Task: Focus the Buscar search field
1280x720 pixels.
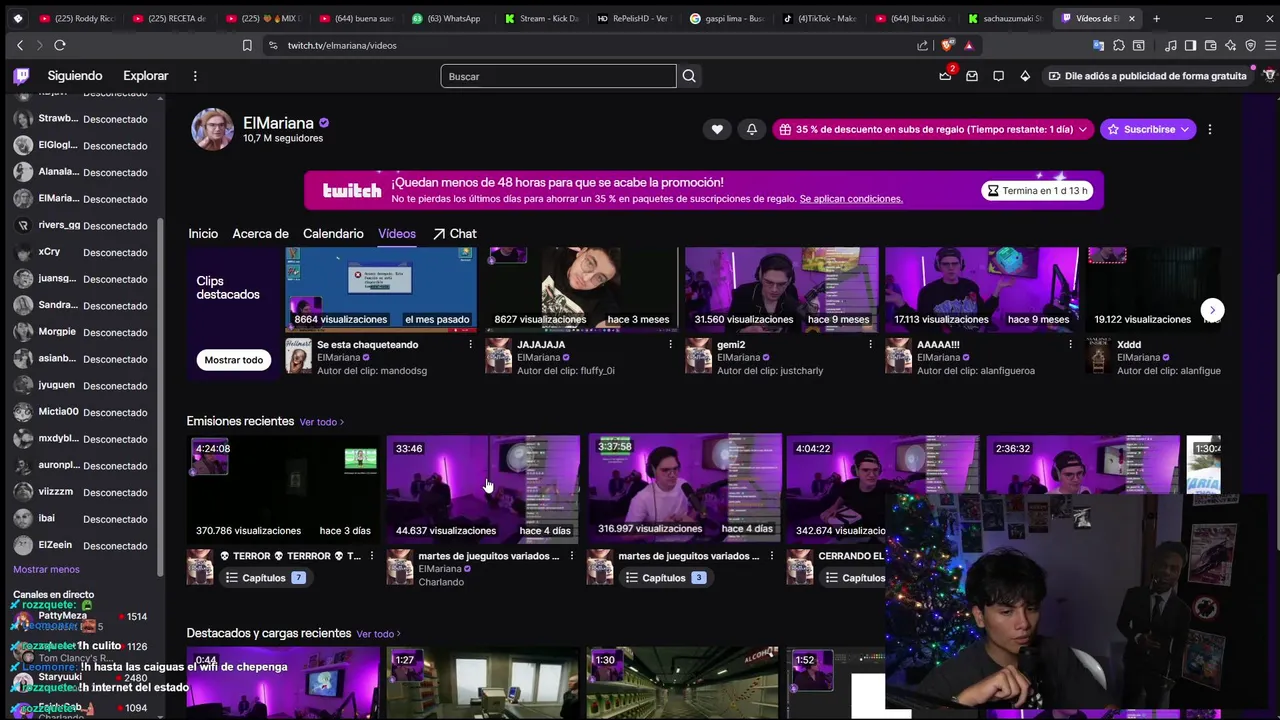Action: (558, 76)
